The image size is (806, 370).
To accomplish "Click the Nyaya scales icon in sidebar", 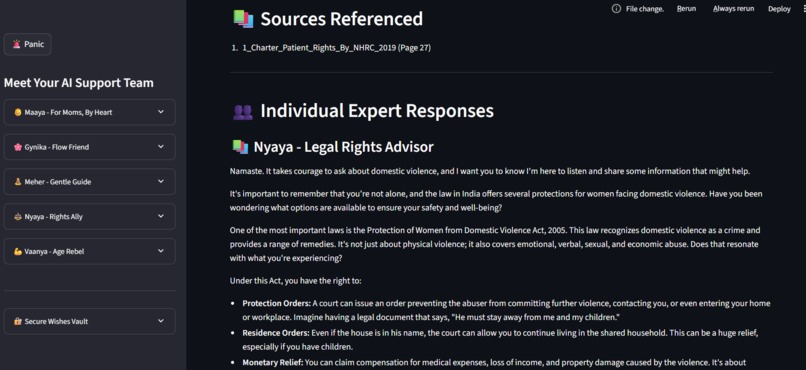I will pos(17,217).
